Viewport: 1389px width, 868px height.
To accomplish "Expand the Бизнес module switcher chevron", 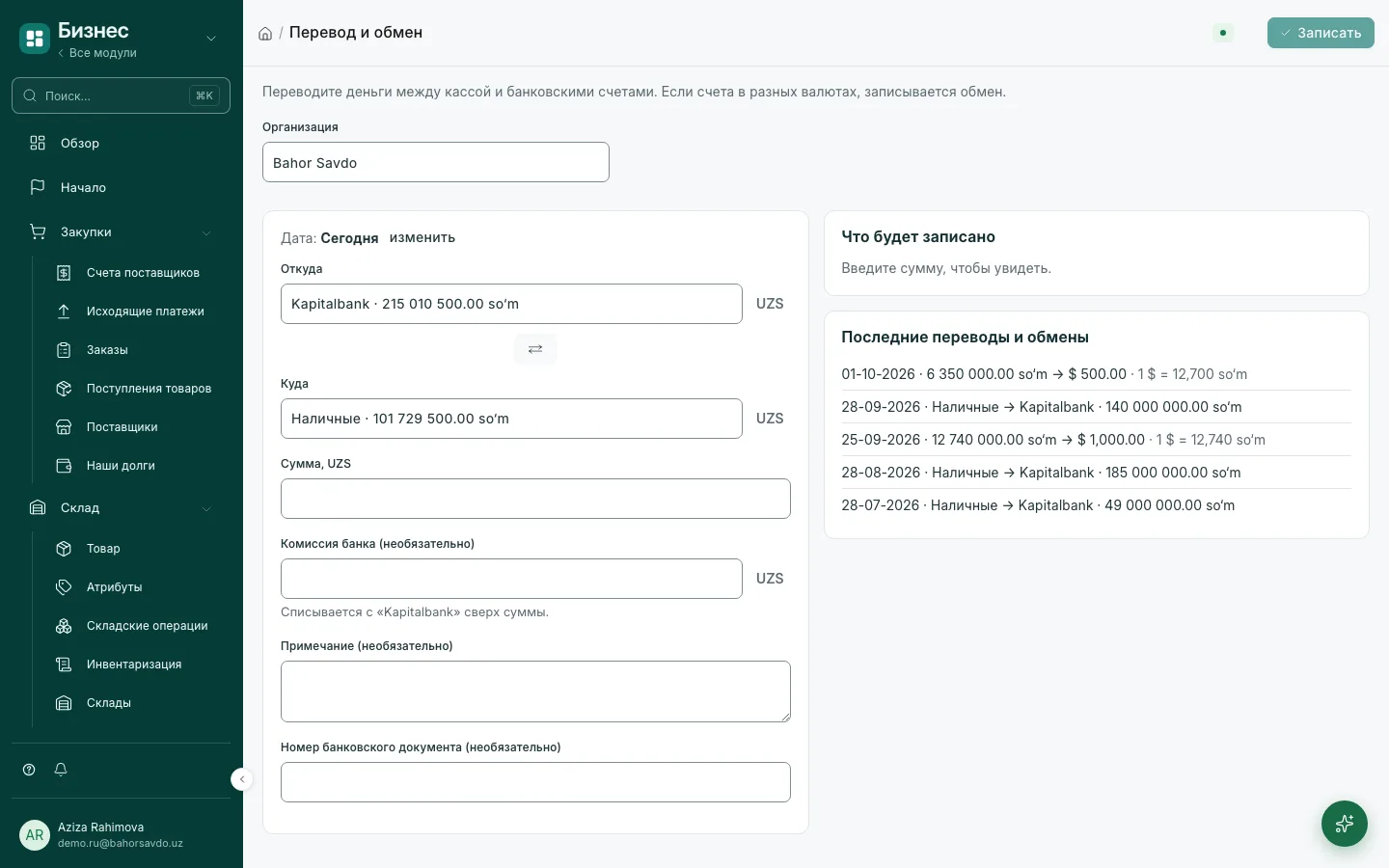I will click(211, 39).
